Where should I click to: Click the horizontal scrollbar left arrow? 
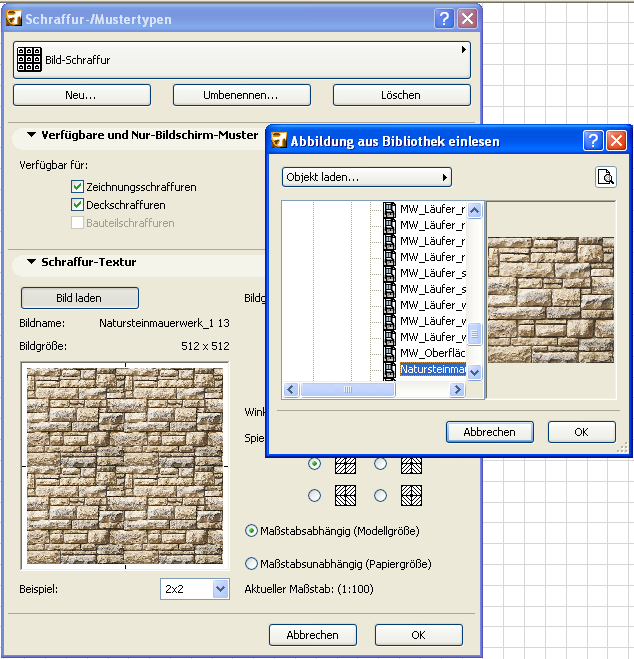pyautogui.click(x=291, y=390)
